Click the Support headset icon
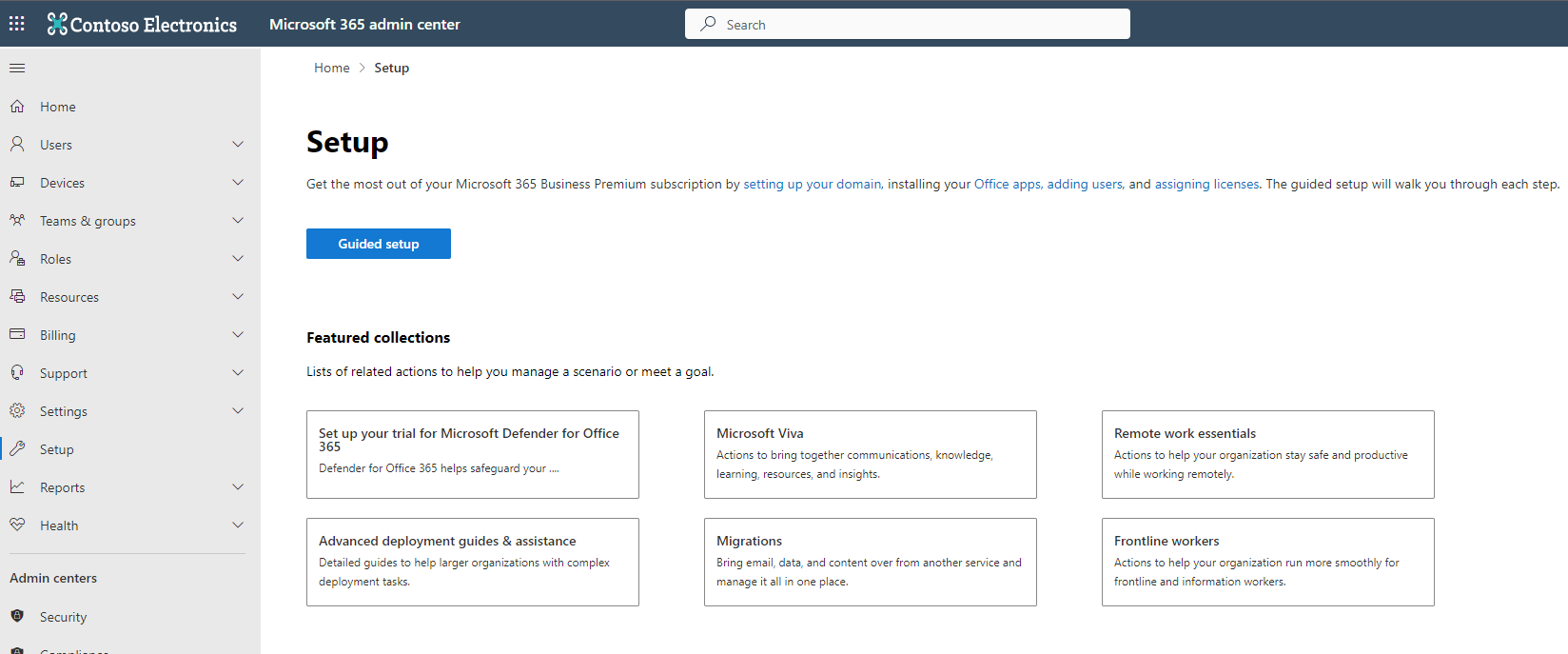The image size is (1568, 654). click(x=17, y=373)
